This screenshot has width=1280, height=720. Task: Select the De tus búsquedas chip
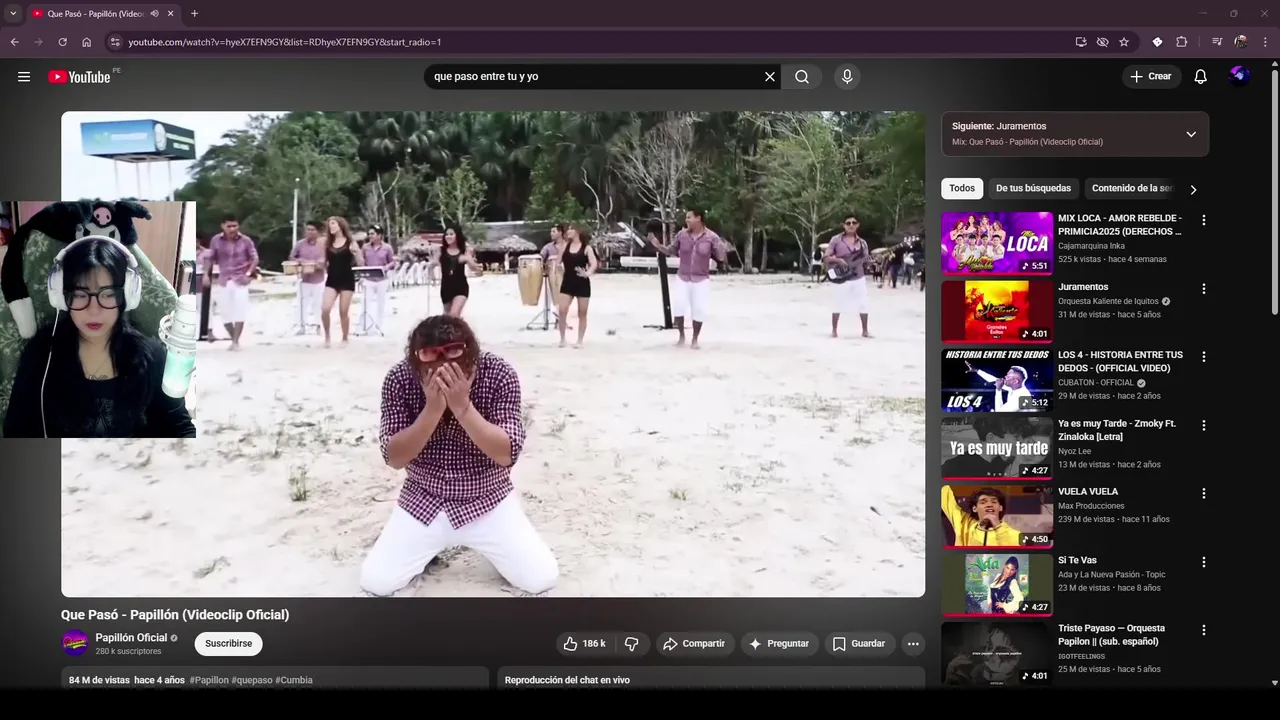pos(1033,188)
